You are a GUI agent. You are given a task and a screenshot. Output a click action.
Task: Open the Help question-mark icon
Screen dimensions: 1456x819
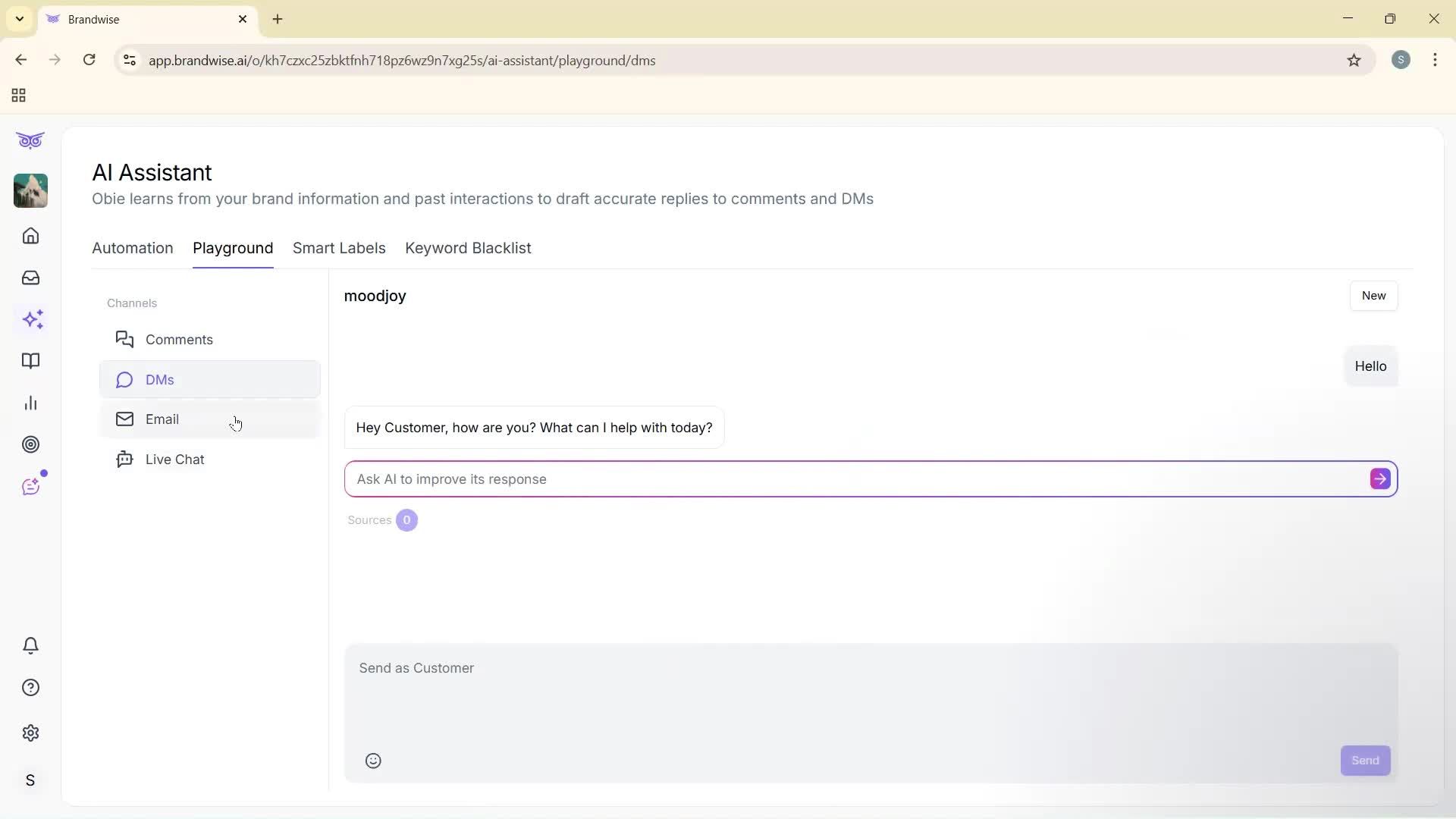pyautogui.click(x=30, y=687)
